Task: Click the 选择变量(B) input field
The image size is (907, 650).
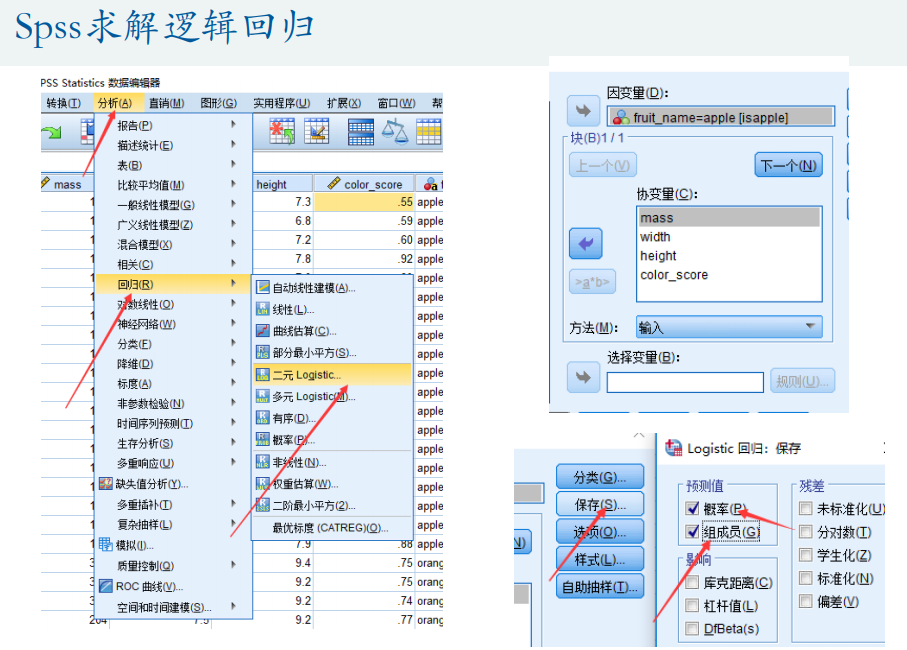Action: click(x=685, y=382)
